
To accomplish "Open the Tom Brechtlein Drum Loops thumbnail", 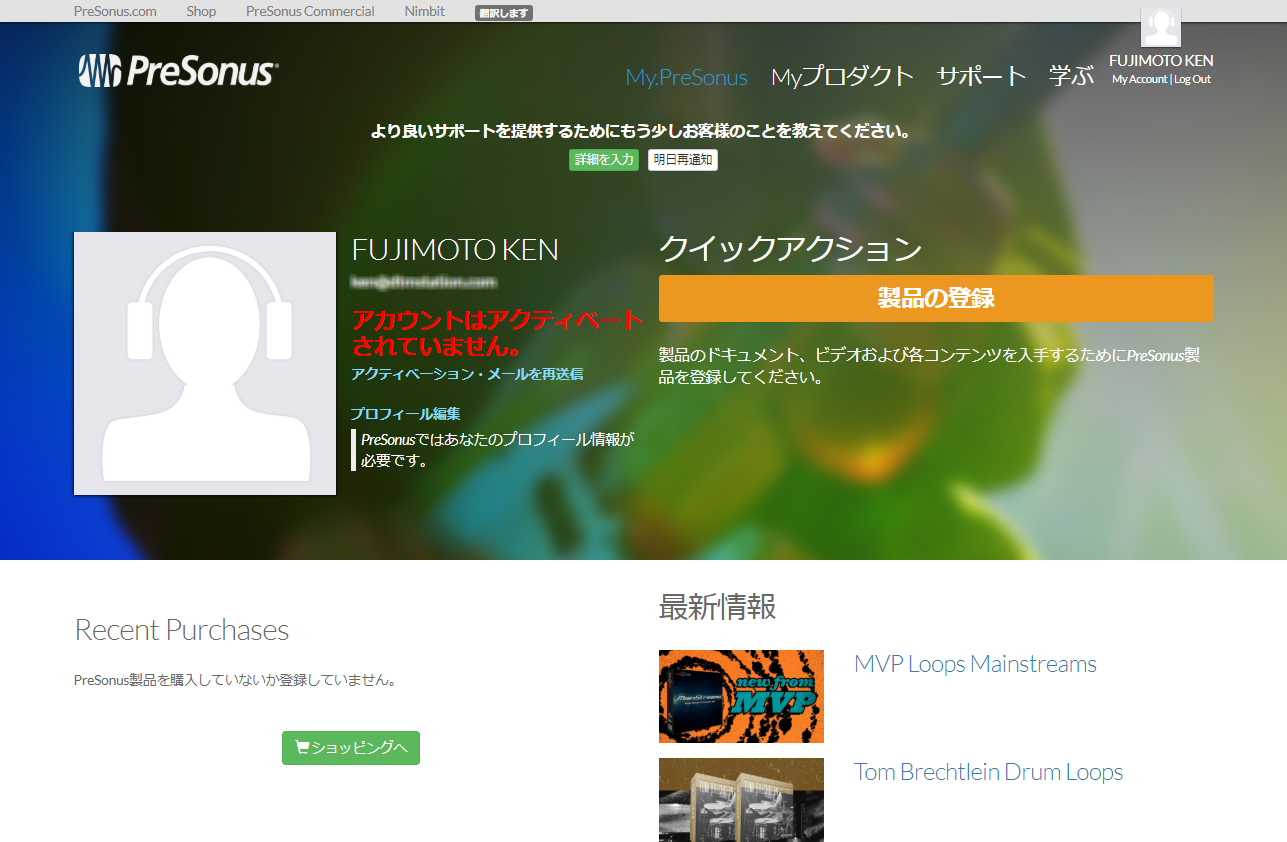I will pos(741,800).
